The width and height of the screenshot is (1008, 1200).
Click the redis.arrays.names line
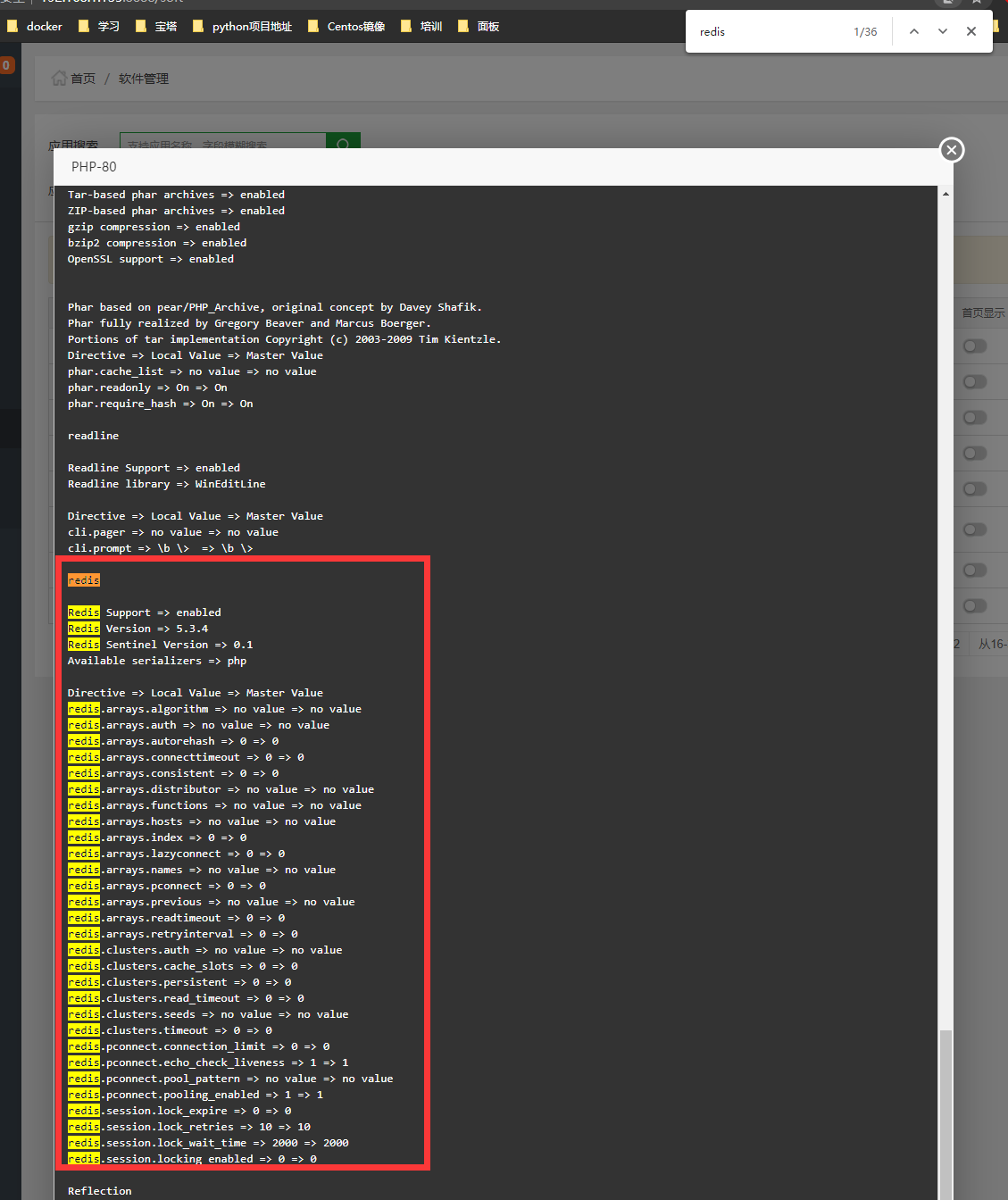pos(202,870)
